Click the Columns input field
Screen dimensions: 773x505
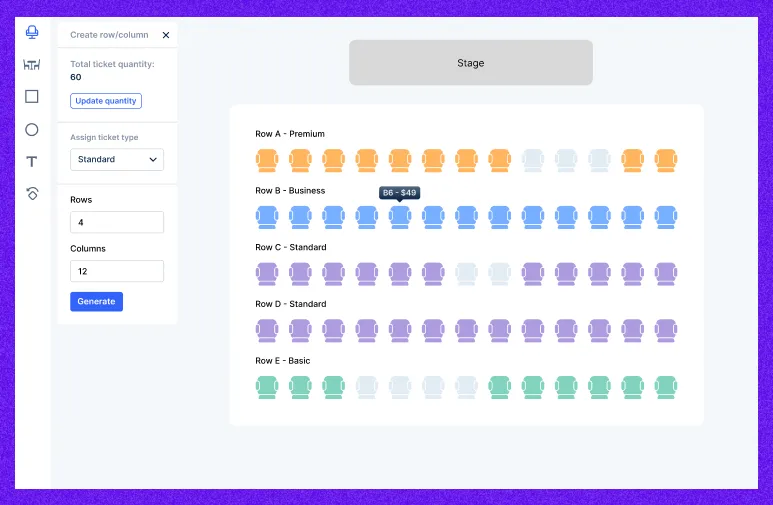[117, 271]
